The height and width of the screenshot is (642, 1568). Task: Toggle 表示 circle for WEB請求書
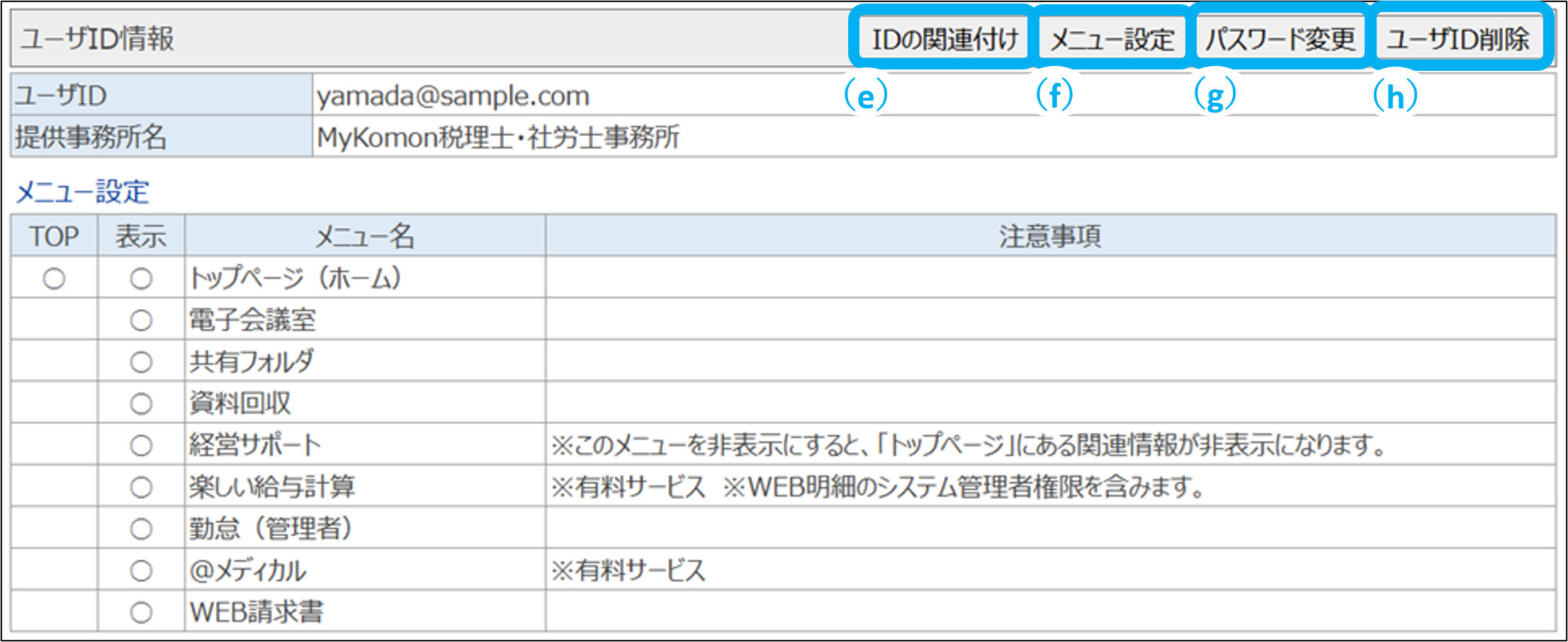(141, 612)
